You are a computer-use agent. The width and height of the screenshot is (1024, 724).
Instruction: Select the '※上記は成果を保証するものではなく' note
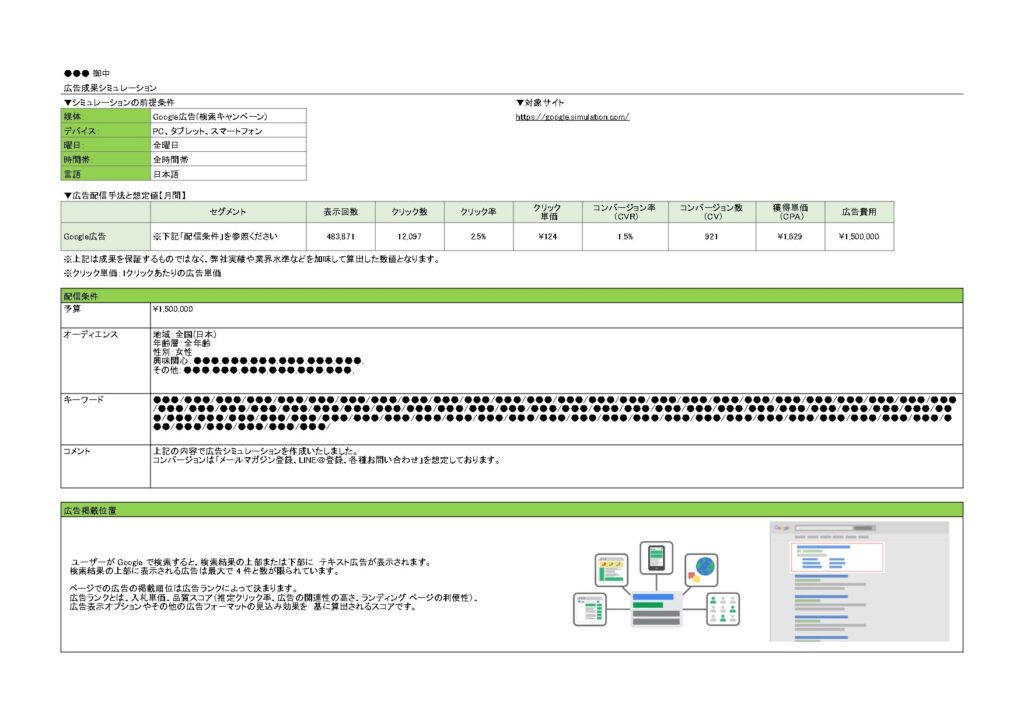click(253, 259)
